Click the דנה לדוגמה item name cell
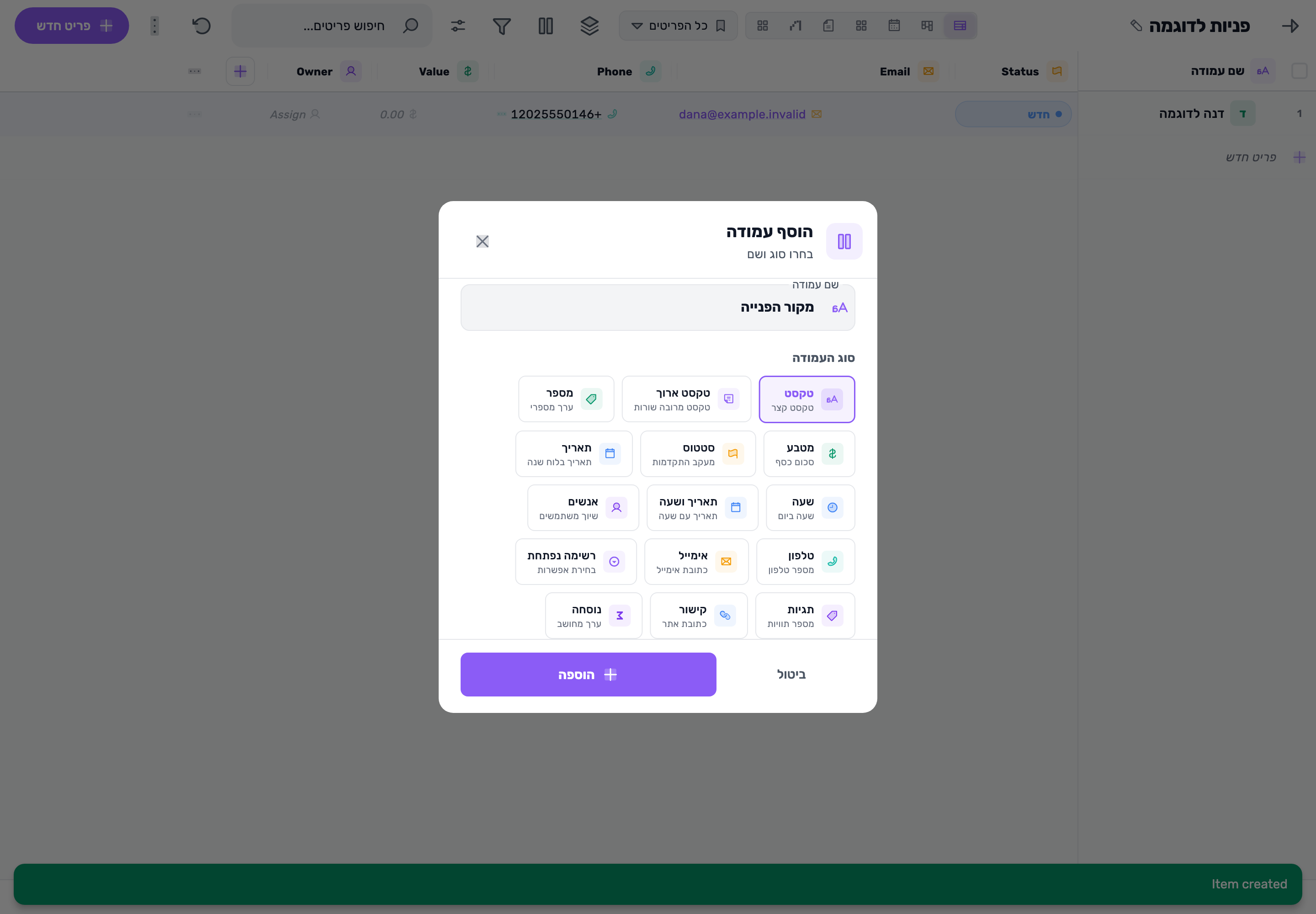Viewport: 1316px width, 914px height. pyautogui.click(x=1191, y=113)
